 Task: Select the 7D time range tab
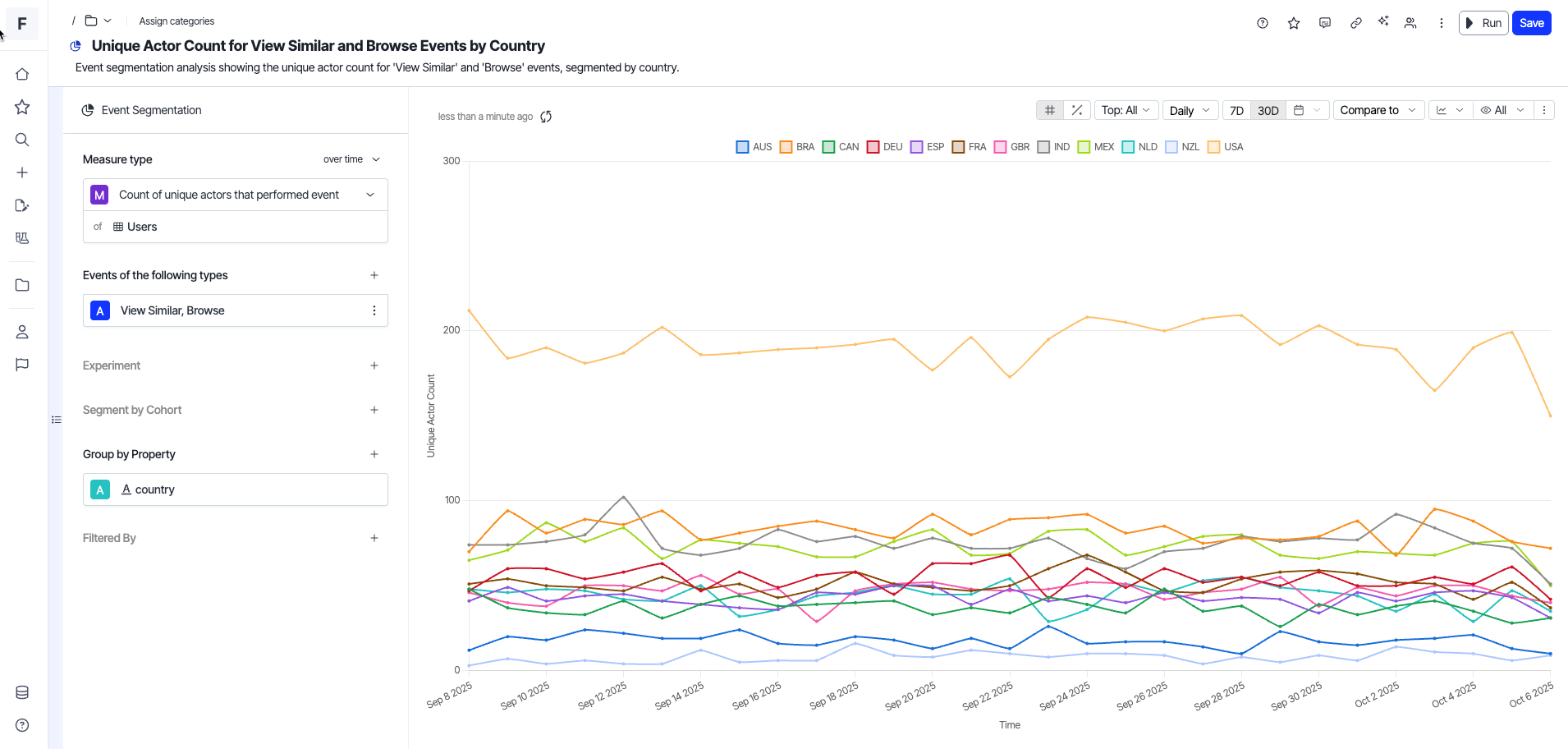click(x=1236, y=110)
